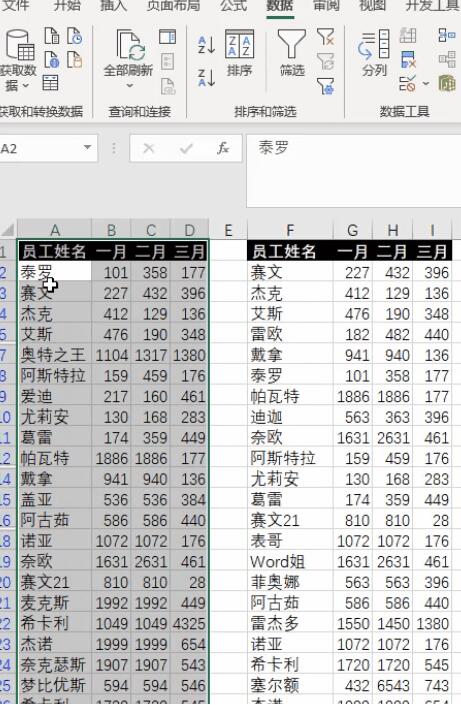Select column header A
Image resolution: width=461 pixels, height=705 pixels.
click(54, 230)
